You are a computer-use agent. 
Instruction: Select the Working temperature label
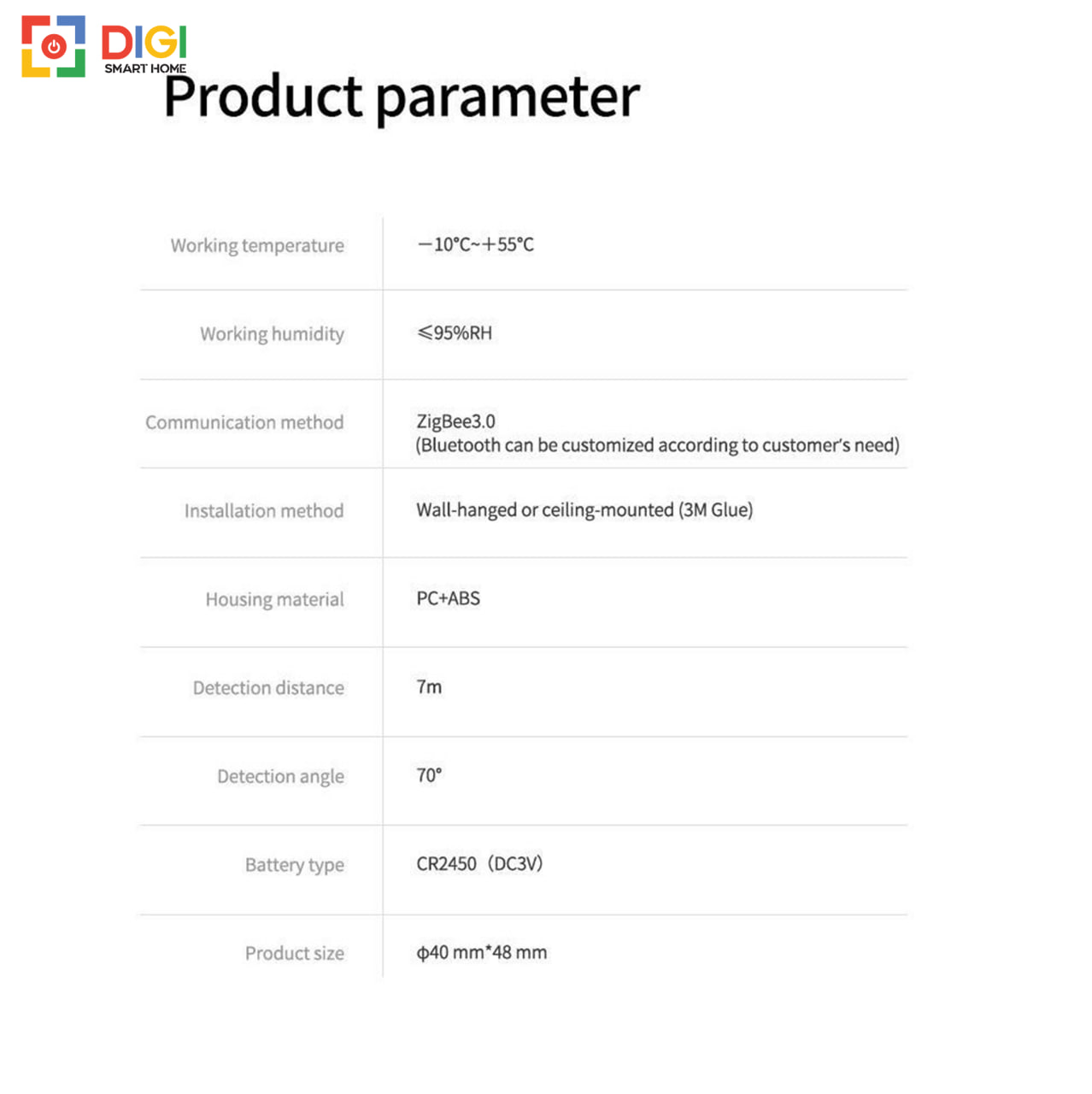coord(257,246)
